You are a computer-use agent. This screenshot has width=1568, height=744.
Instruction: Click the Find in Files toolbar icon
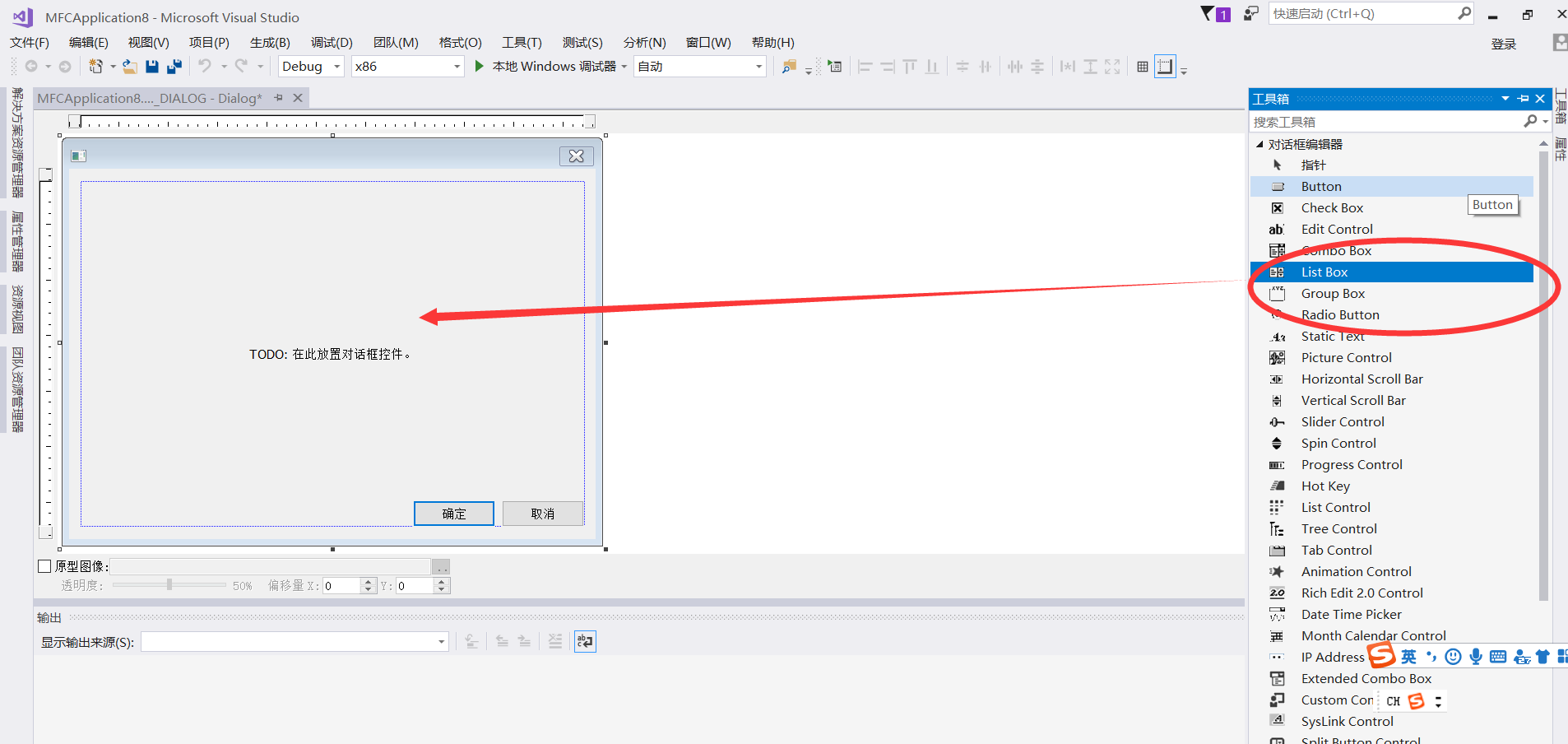point(789,67)
